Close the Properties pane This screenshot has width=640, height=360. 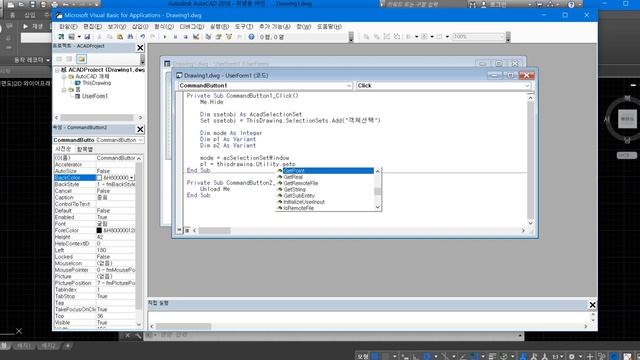[140, 129]
